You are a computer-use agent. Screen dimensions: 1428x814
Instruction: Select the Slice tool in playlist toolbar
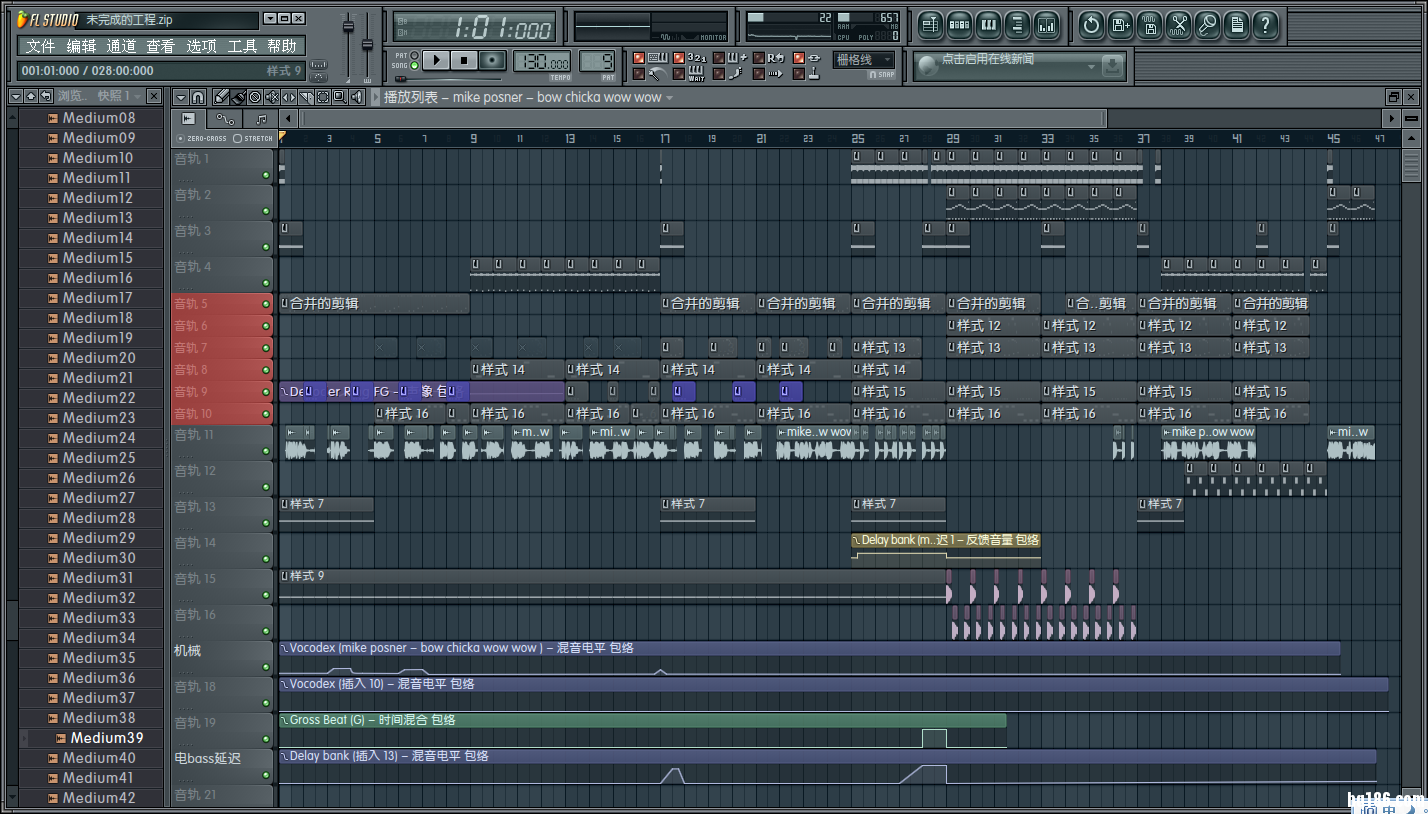306,96
